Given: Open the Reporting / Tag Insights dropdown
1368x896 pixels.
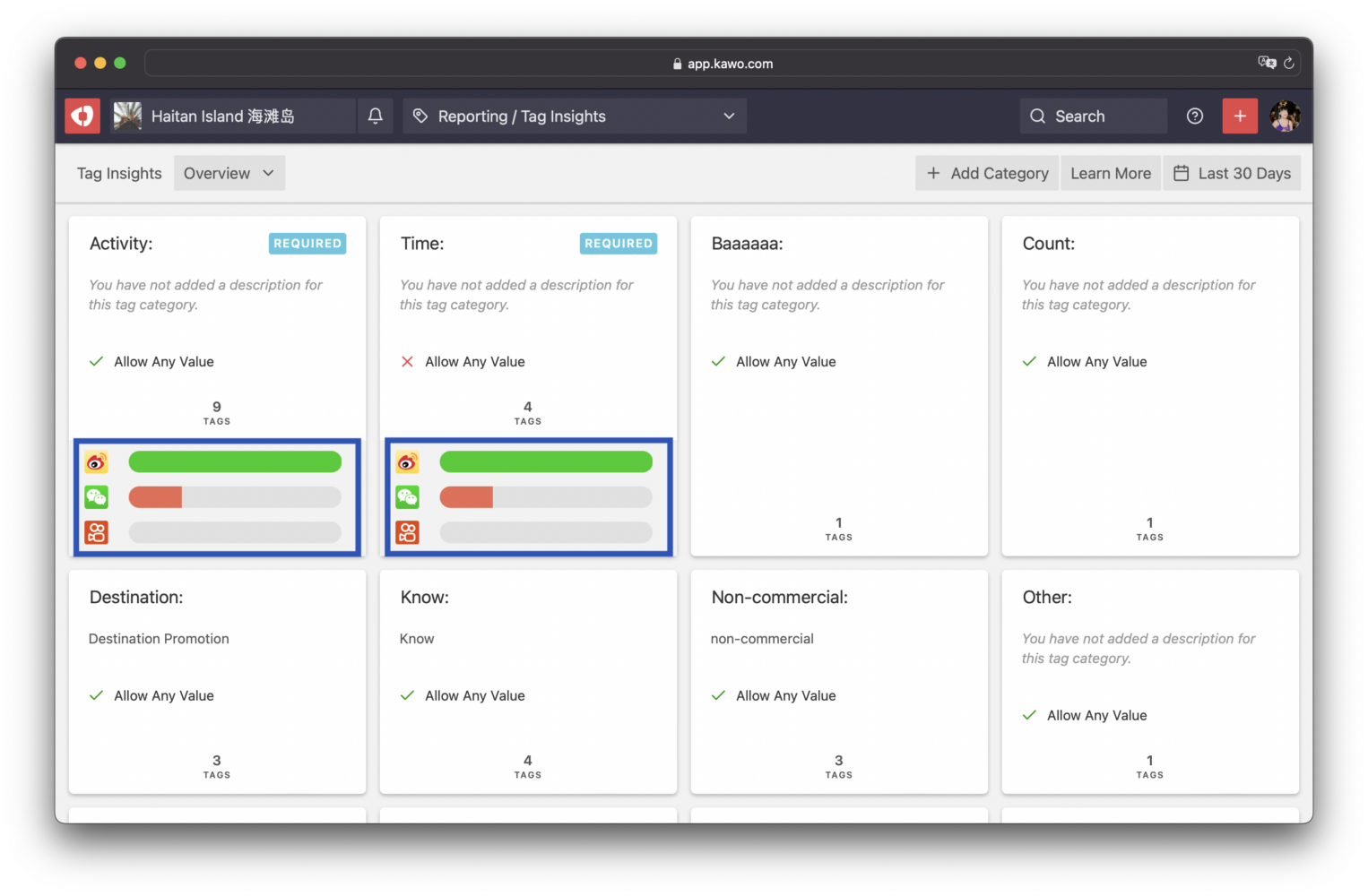Looking at the screenshot, I should [575, 116].
